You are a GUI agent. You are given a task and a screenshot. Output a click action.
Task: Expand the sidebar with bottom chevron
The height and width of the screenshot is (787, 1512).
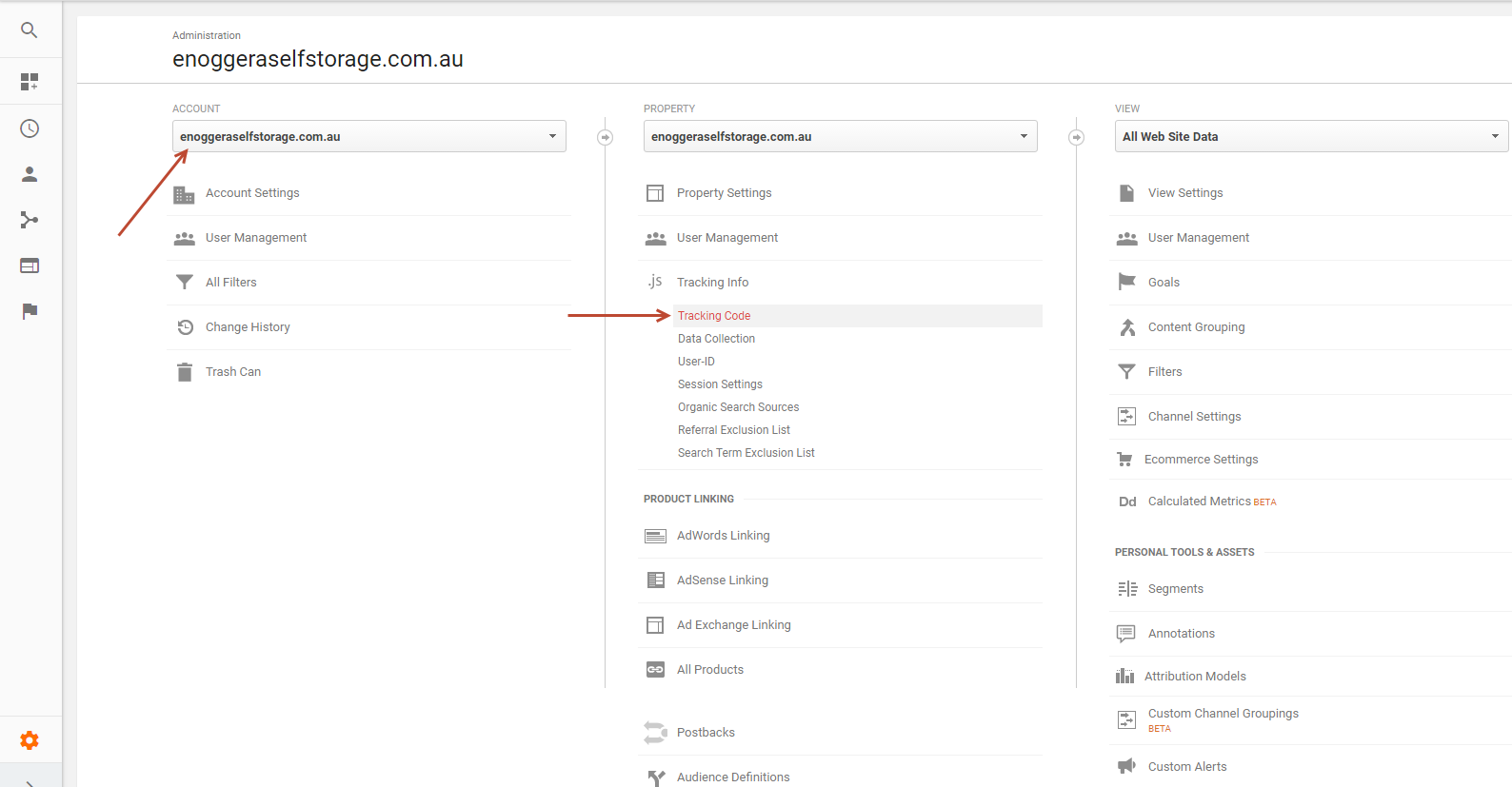pyautogui.click(x=30, y=782)
